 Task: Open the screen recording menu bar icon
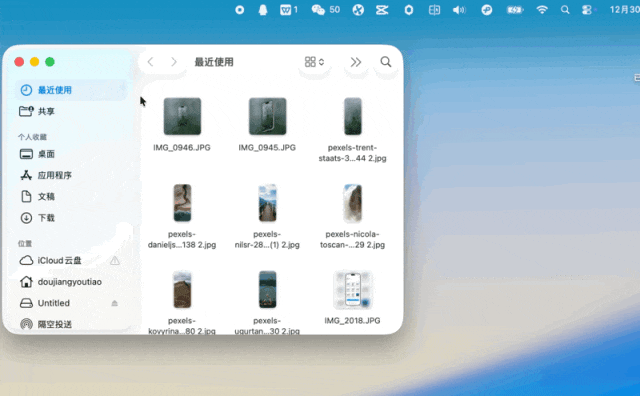[240, 10]
